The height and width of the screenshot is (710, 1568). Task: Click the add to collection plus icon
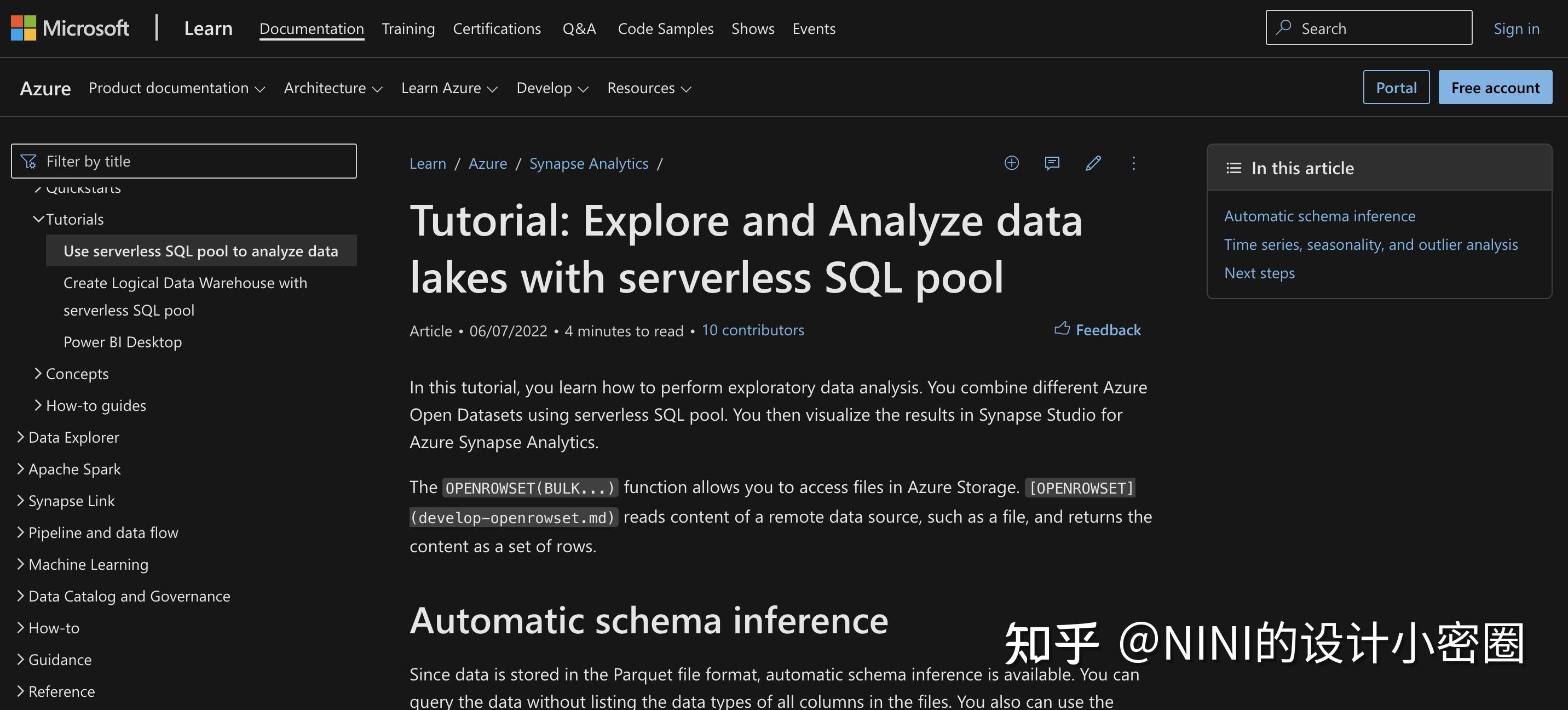pyautogui.click(x=1012, y=163)
